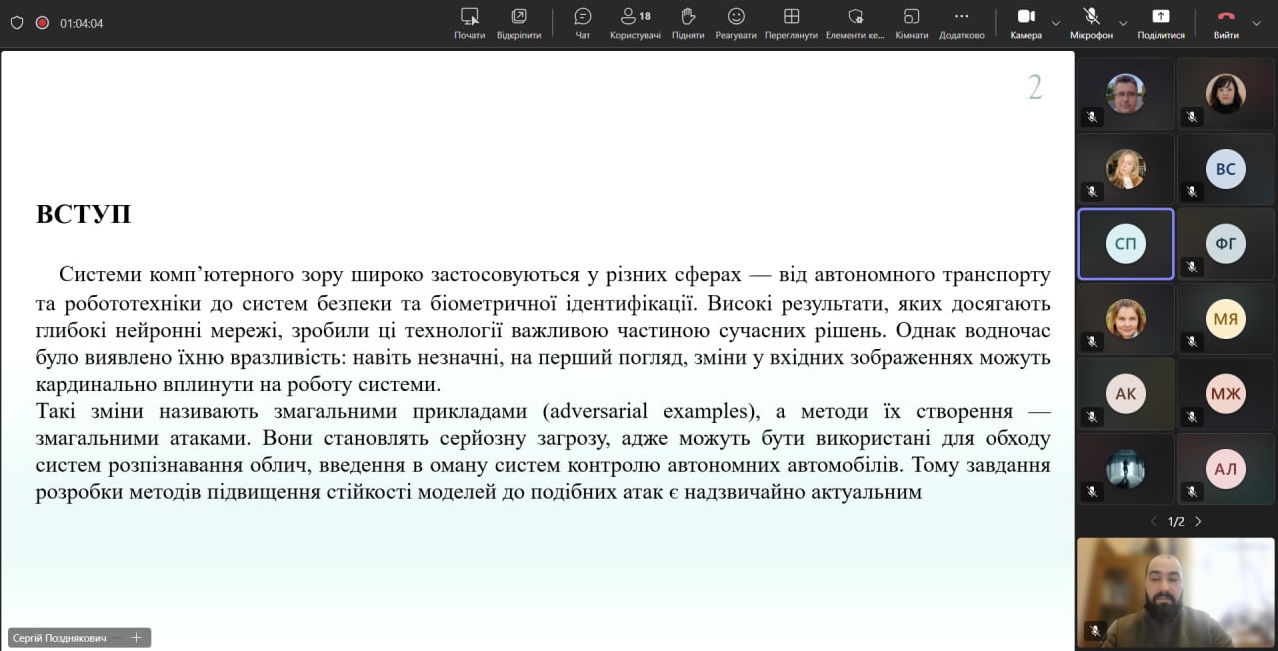Click the red recording indicator
The height and width of the screenshot is (651, 1278).
(x=42, y=23)
